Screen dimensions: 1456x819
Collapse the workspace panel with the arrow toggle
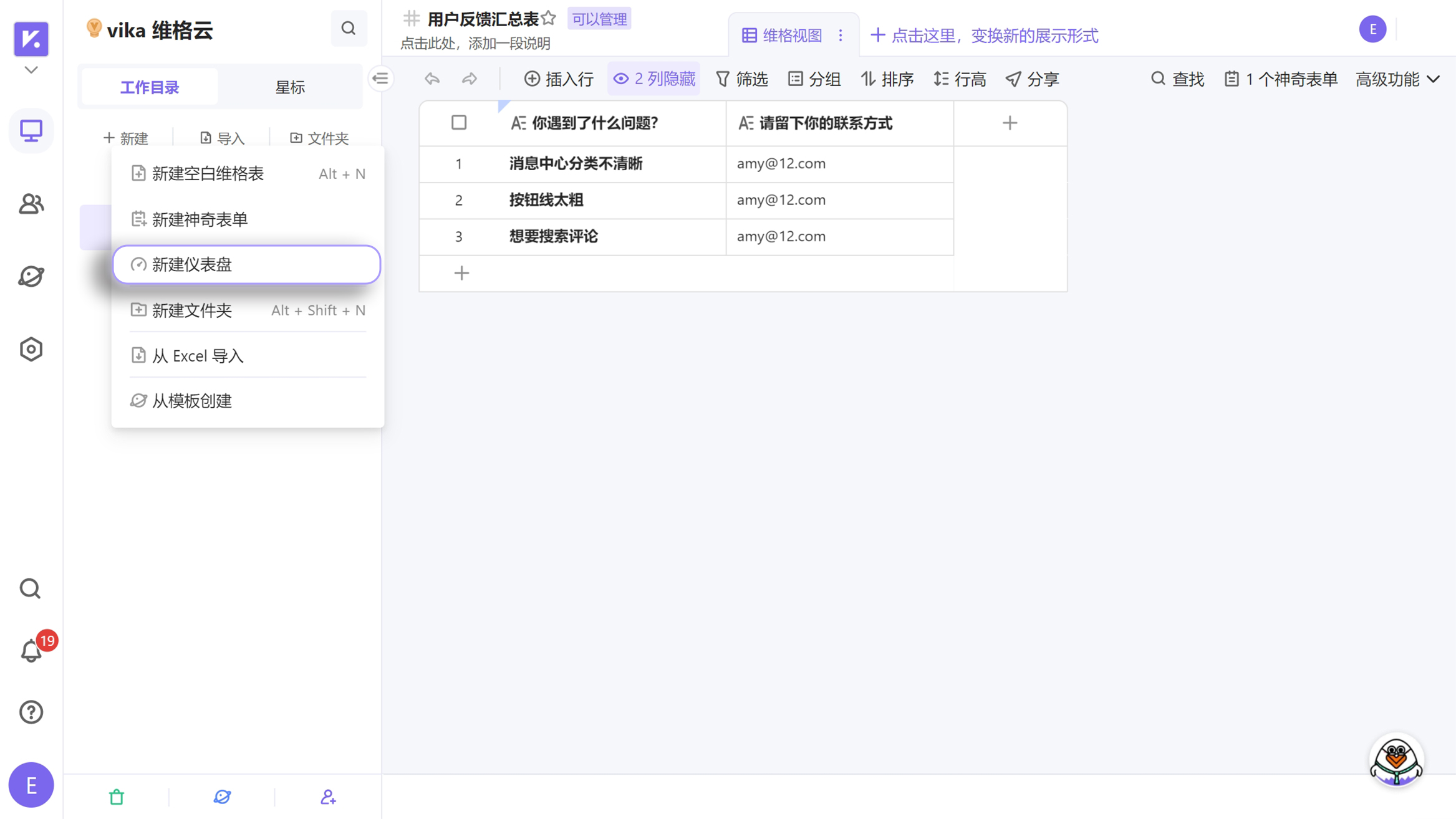380,79
